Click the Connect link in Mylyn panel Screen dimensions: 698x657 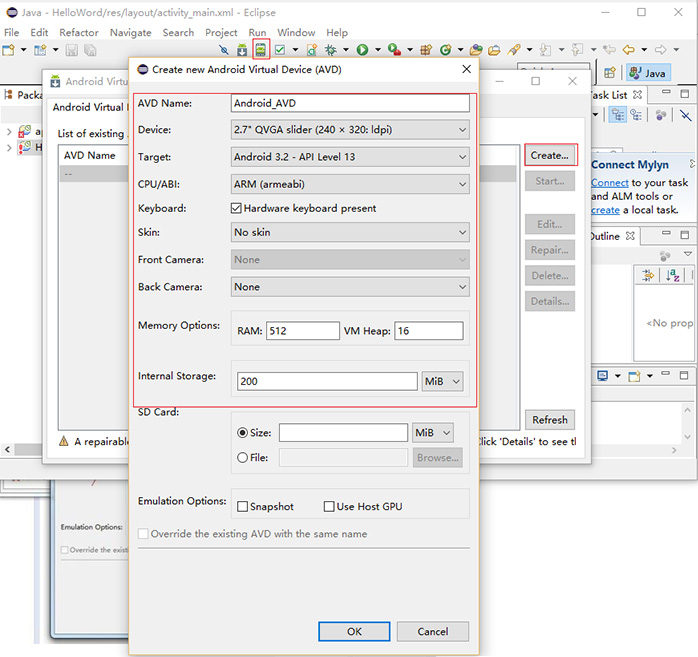coord(610,183)
